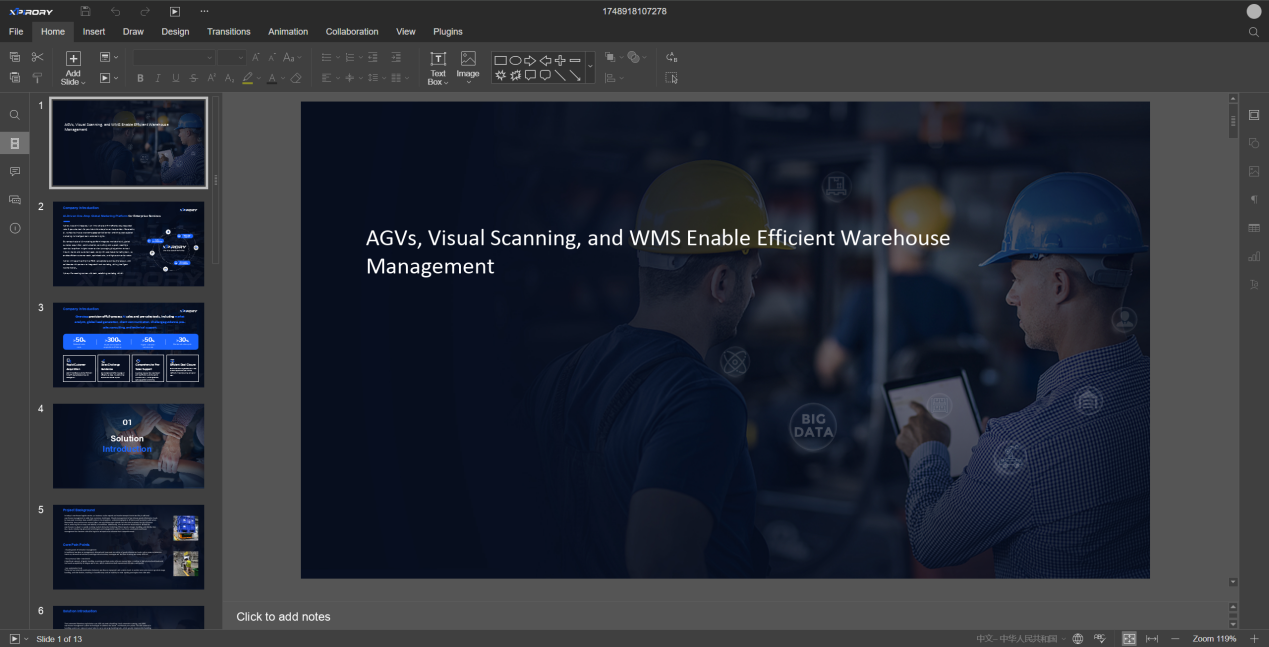Screen dimensions: 1269x647
Task: Expand the shapes gallery dropdown arrow
Action: (589, 67)
